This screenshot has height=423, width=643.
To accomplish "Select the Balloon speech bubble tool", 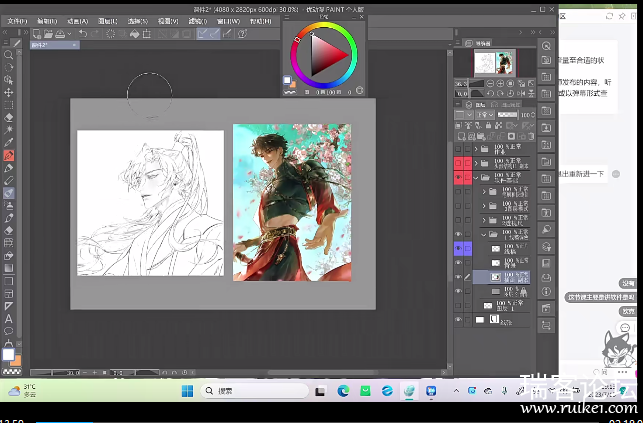I will click(x=8, y=331).
